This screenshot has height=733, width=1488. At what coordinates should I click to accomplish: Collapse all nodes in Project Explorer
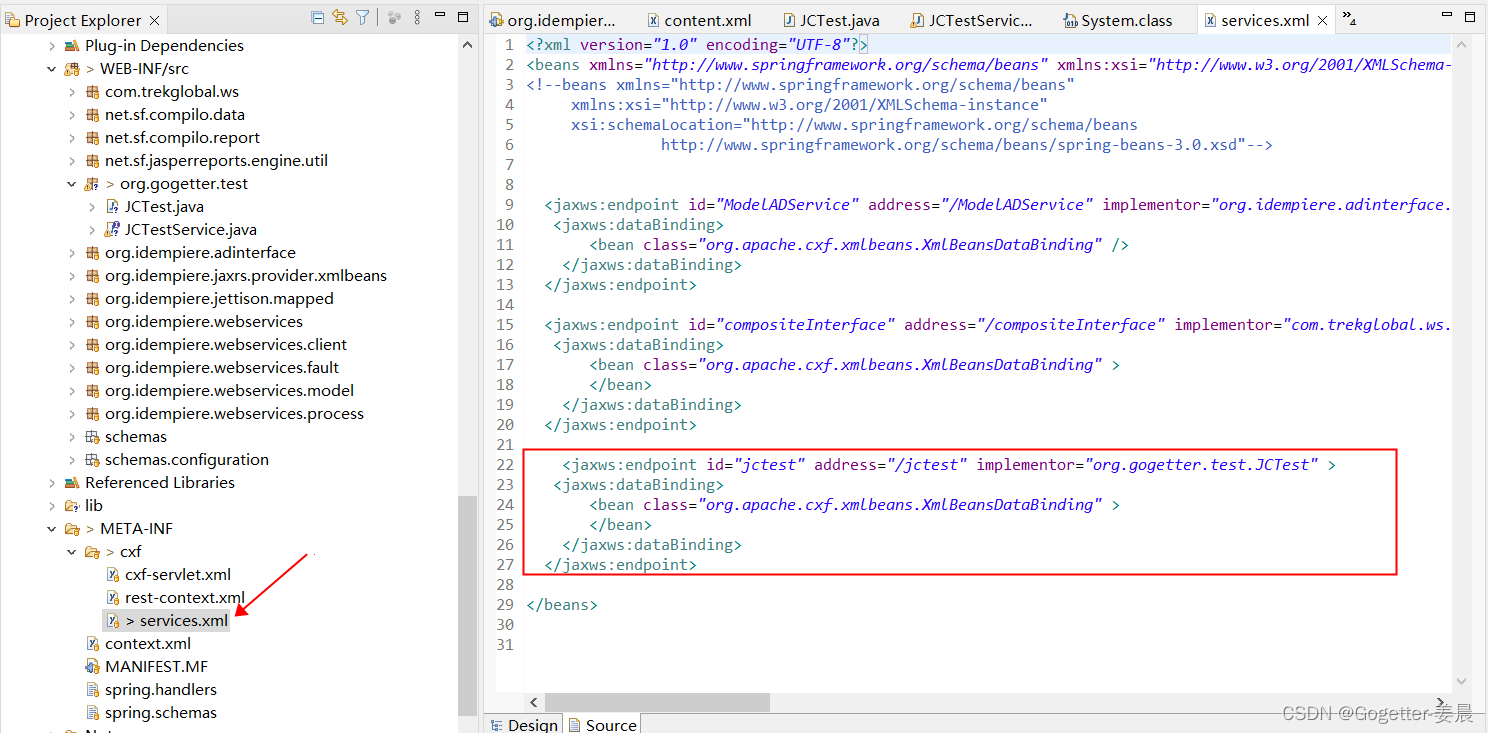[x=317, y=19]
